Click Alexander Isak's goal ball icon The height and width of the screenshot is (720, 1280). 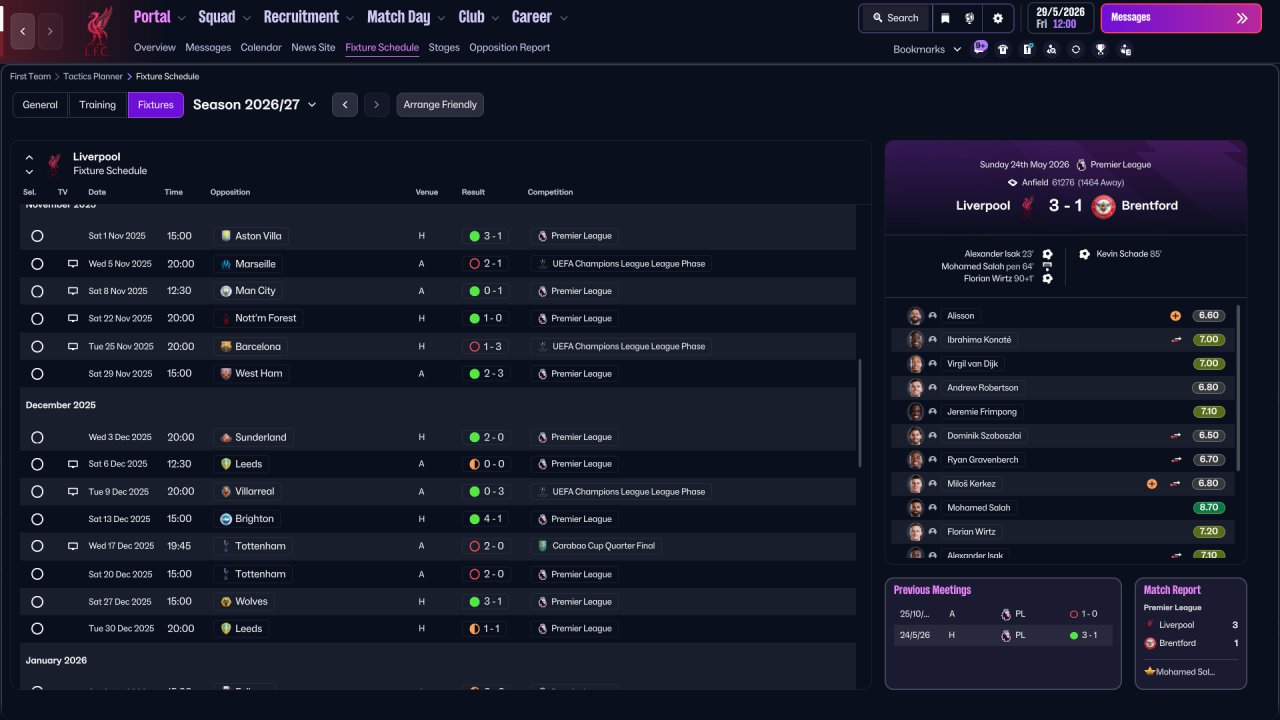(x=1047, y=254)
